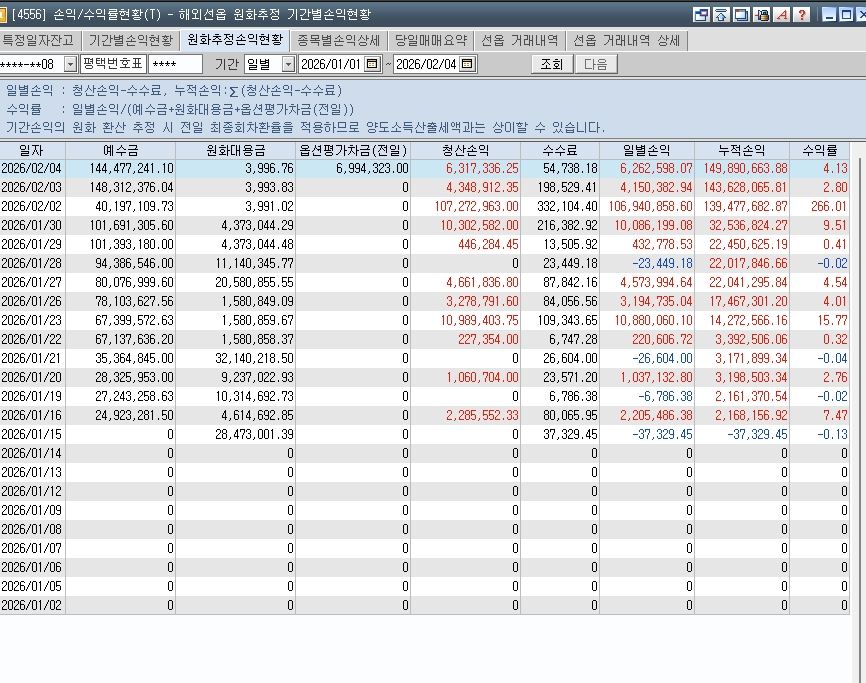Expand the account number dropdown
Viewport: 866px width, 683px height.
(x=70, y=64)
